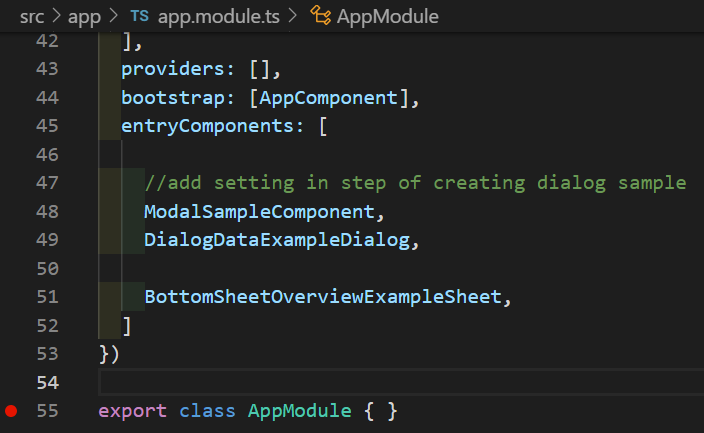Click the '//add setting in step' comment
The width and height of the screenshot is (704, 433).
click(416, 183)
